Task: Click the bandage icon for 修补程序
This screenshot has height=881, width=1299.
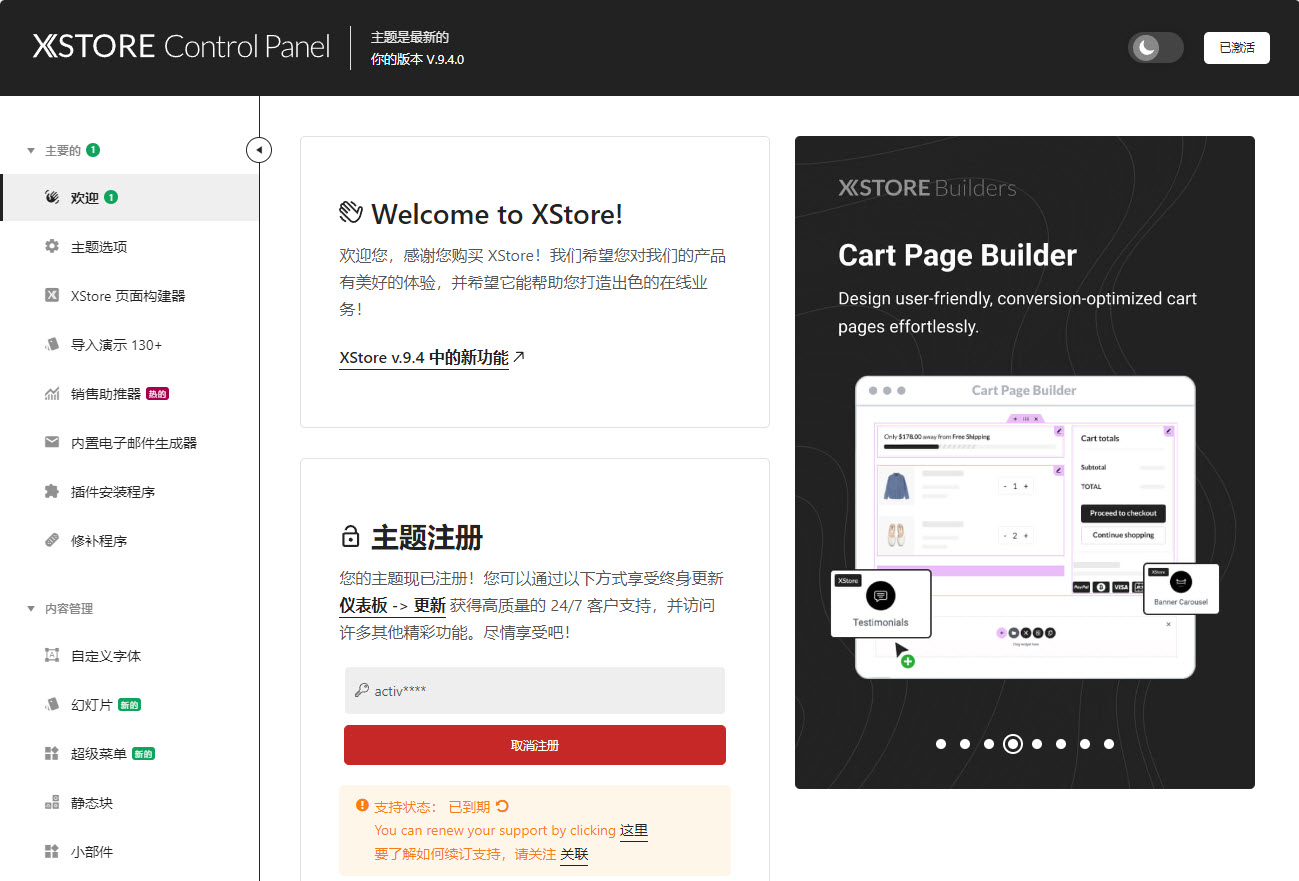Action: point(52,540)
